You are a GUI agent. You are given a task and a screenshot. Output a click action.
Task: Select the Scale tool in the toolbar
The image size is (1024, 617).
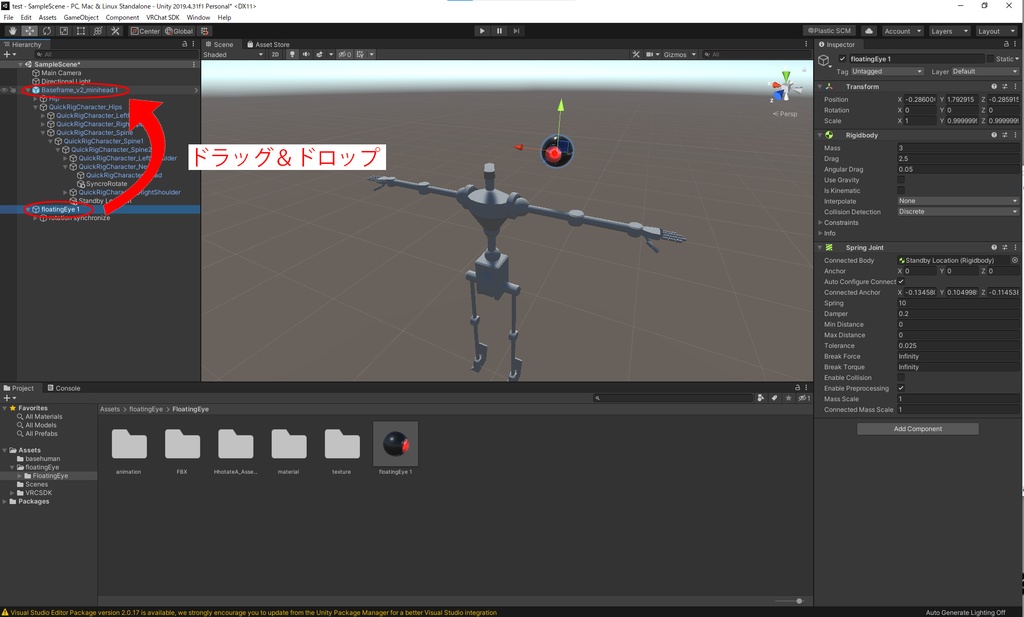[63, 31]
